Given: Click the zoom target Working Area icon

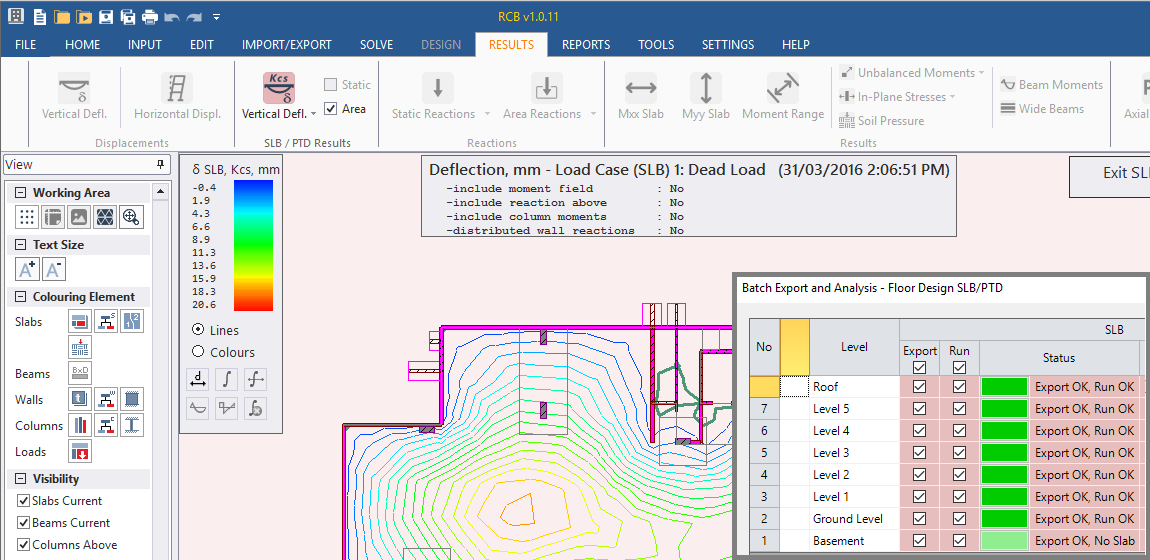Looking at the screenshot, I should click(131, 217).
